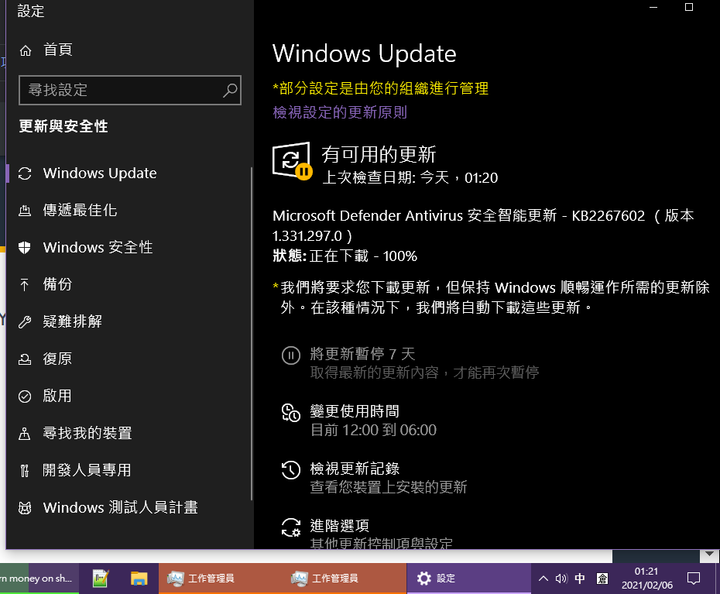
Task: Click 將更新暫停 7 天 option
Action: [x=410, y=363]
